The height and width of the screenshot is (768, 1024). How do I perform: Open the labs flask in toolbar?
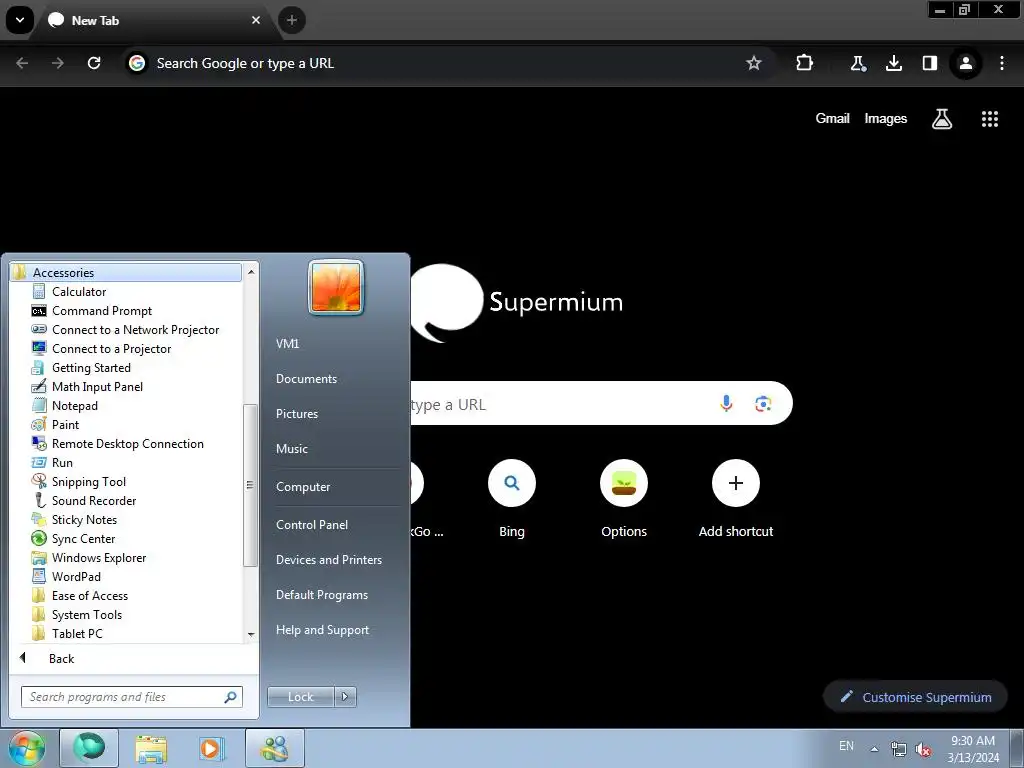click(x=857, y=63)
